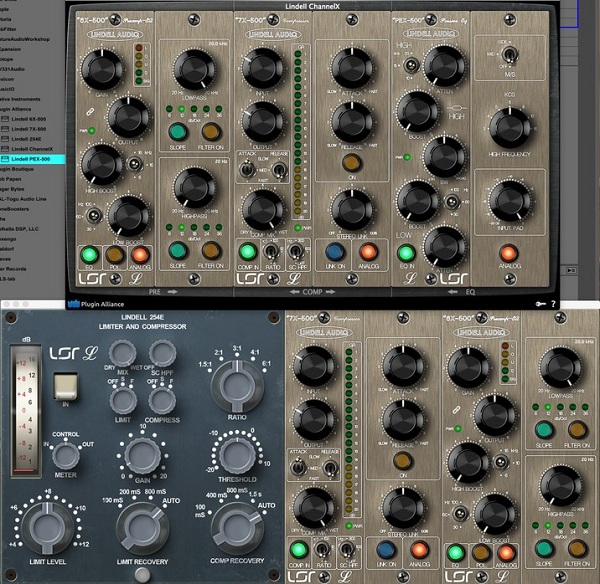This screenshot has height=584, width=600.
Task: Open license key icon in ChannelX footer
Action: tap(540, 304)
